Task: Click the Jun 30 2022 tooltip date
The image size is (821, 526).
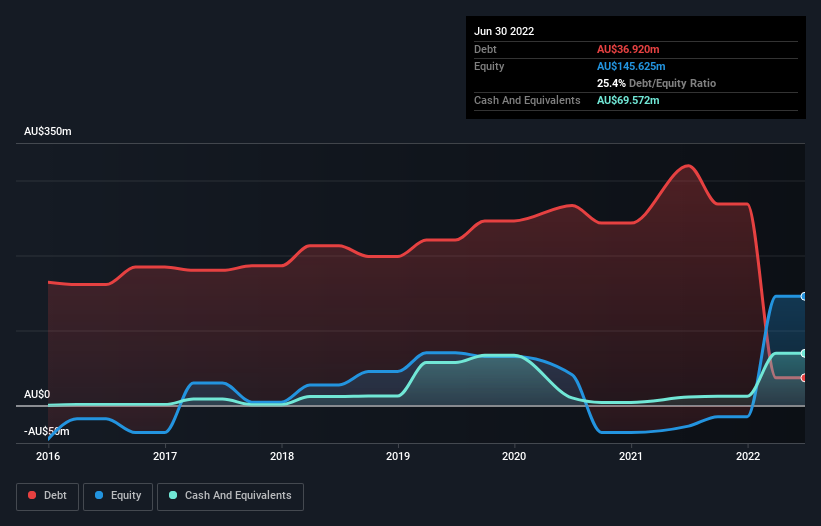Action: click(x=504, y=31)
